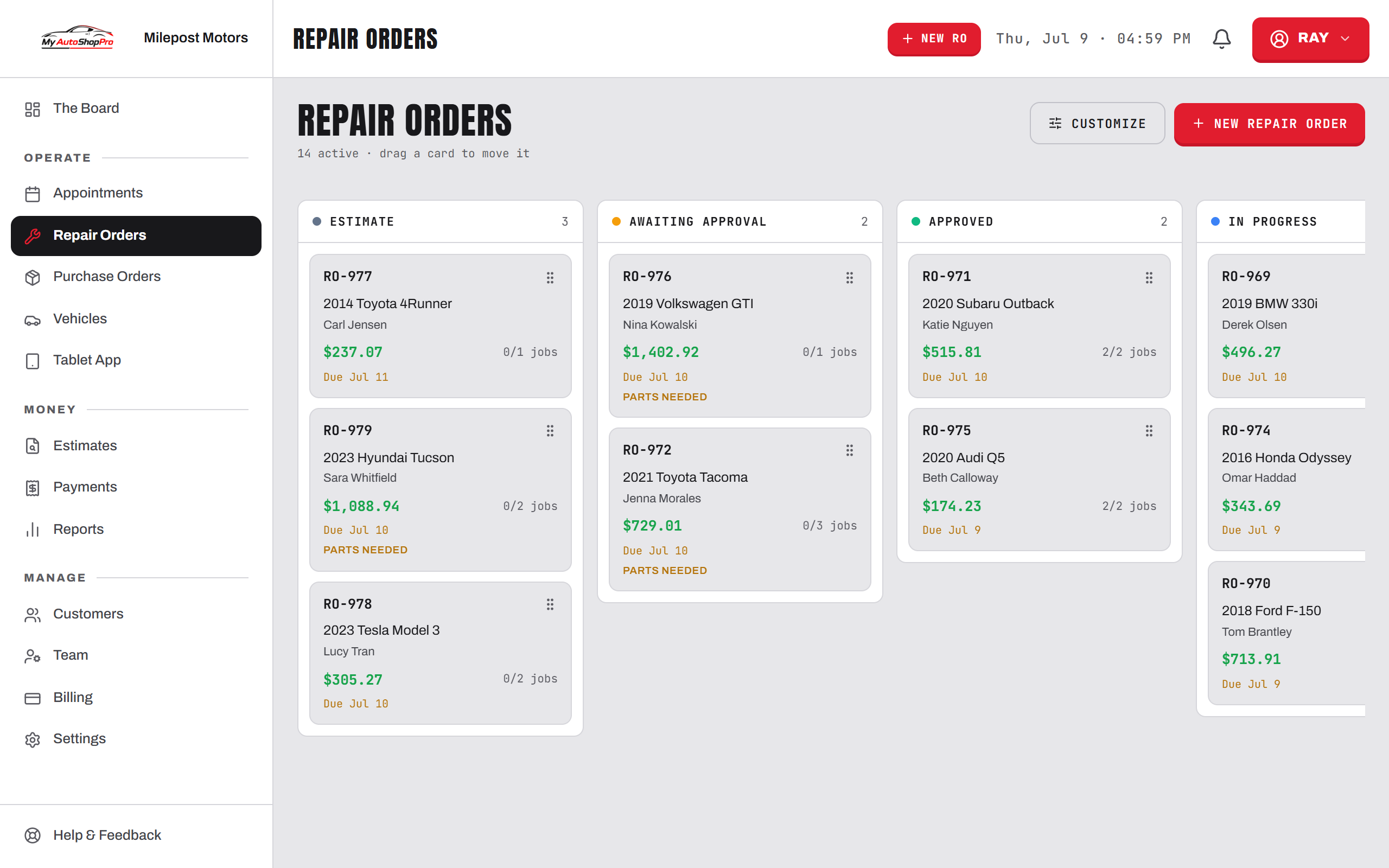Open 2021 Toyota Tacoma card
The height and width of the screenshot is (868, 1389).
click(740, 509)
